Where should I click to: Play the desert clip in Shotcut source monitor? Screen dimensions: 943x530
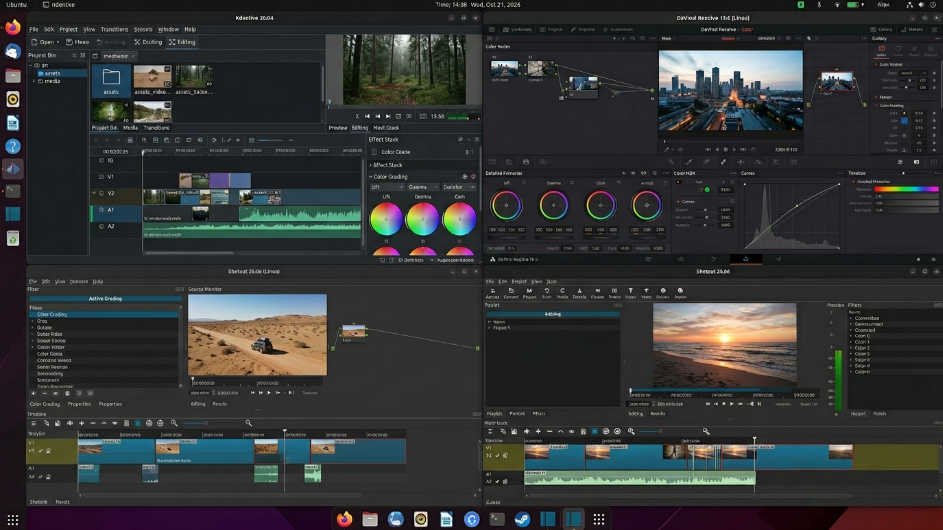click(268, 393)
